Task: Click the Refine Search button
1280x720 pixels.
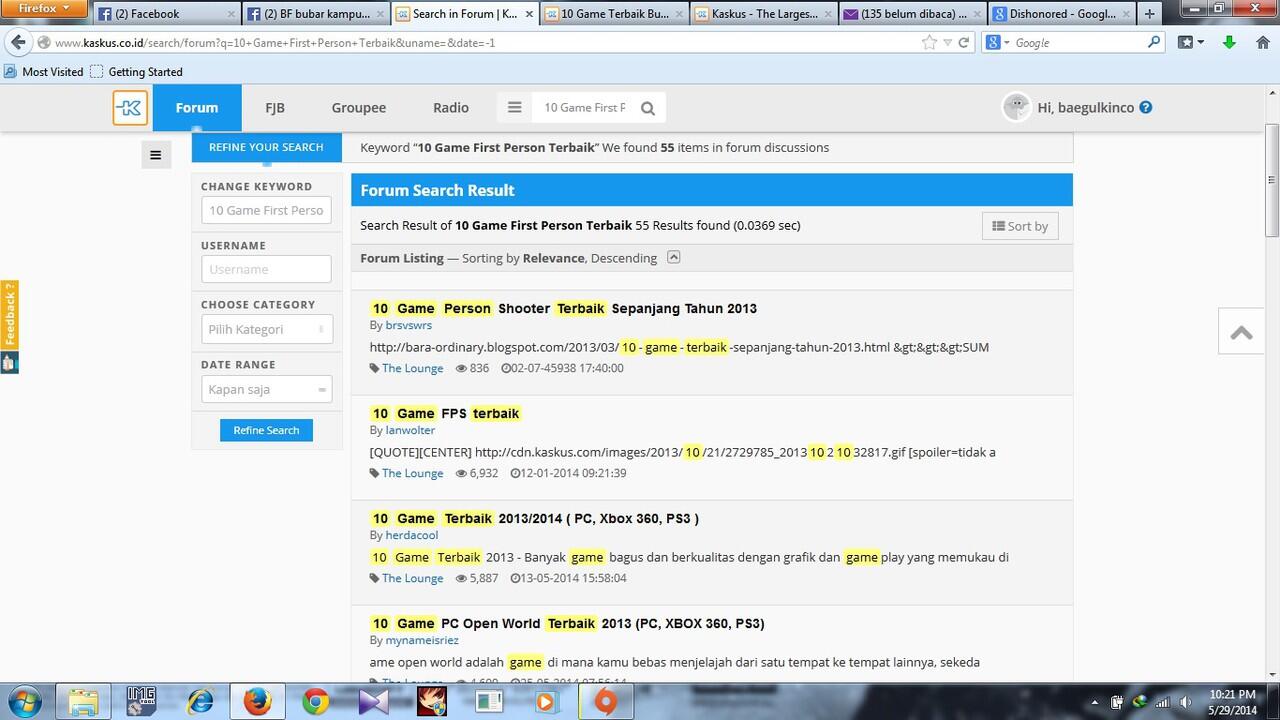Action: pos(266,430)
